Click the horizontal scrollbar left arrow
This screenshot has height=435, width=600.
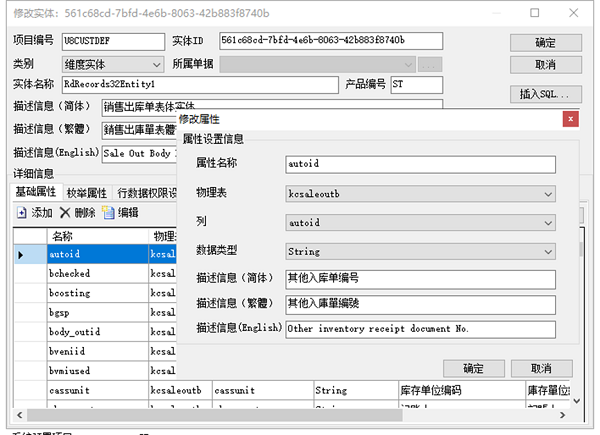[x=20, y=415]
